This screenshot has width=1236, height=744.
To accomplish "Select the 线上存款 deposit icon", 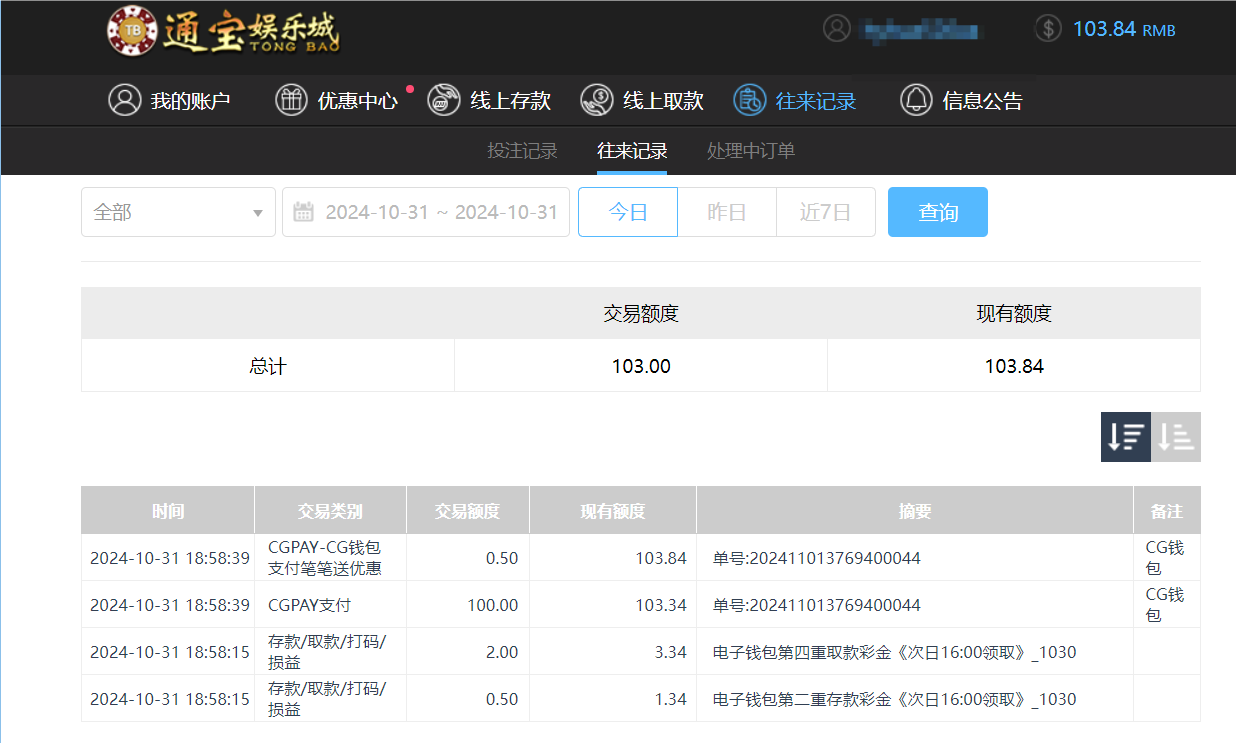I will coord(443,100).
